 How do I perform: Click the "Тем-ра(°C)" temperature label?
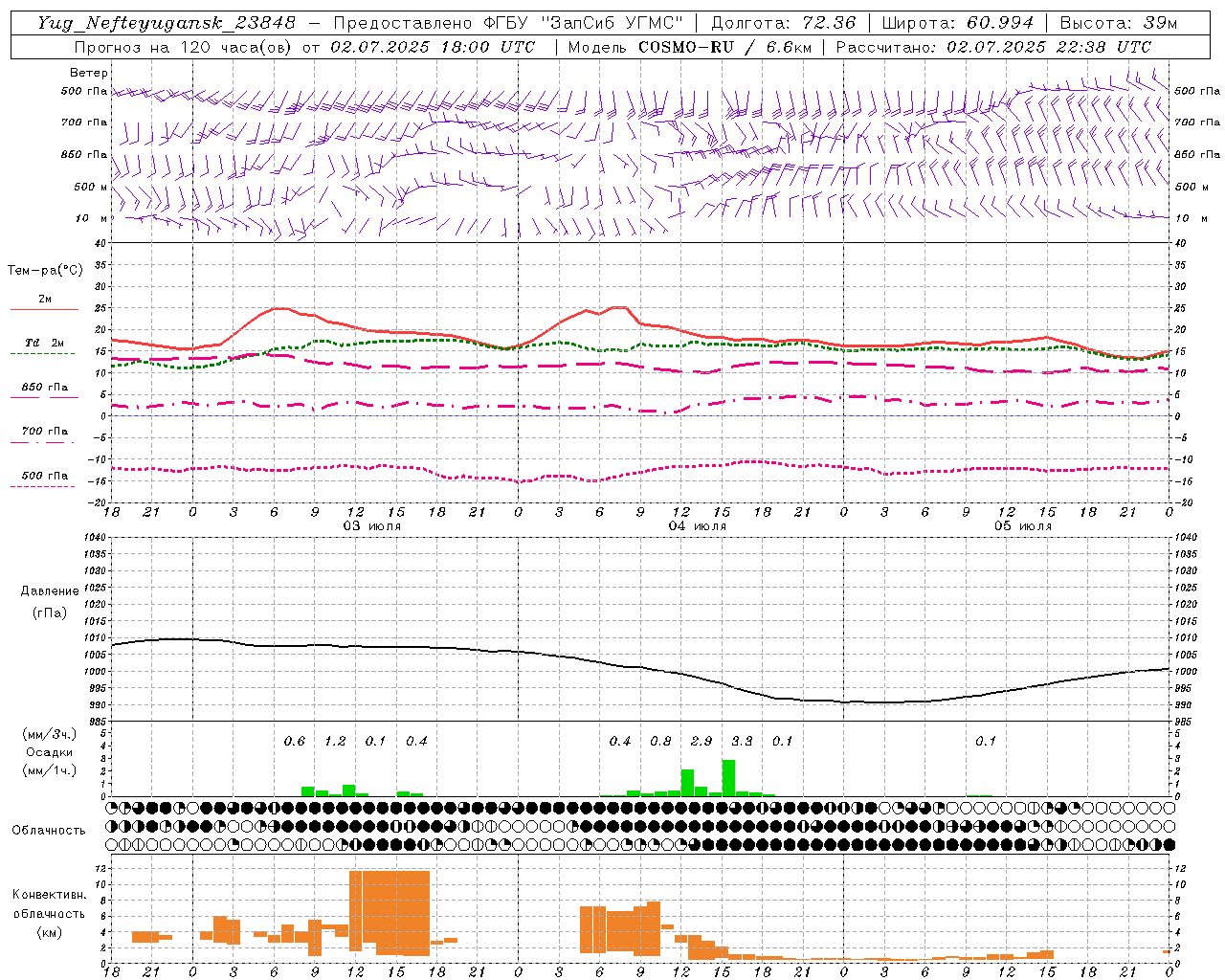pyautogui.click(x=45, y=271)
